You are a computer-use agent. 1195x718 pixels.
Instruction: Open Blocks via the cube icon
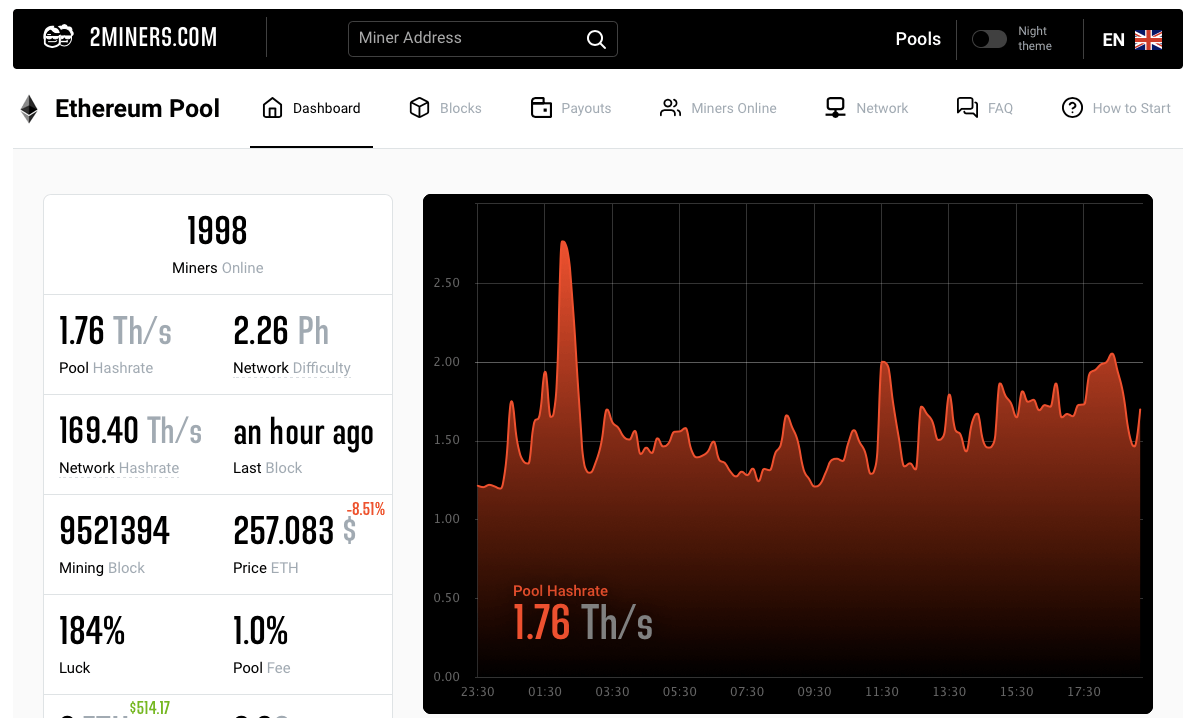click(420, 108)
